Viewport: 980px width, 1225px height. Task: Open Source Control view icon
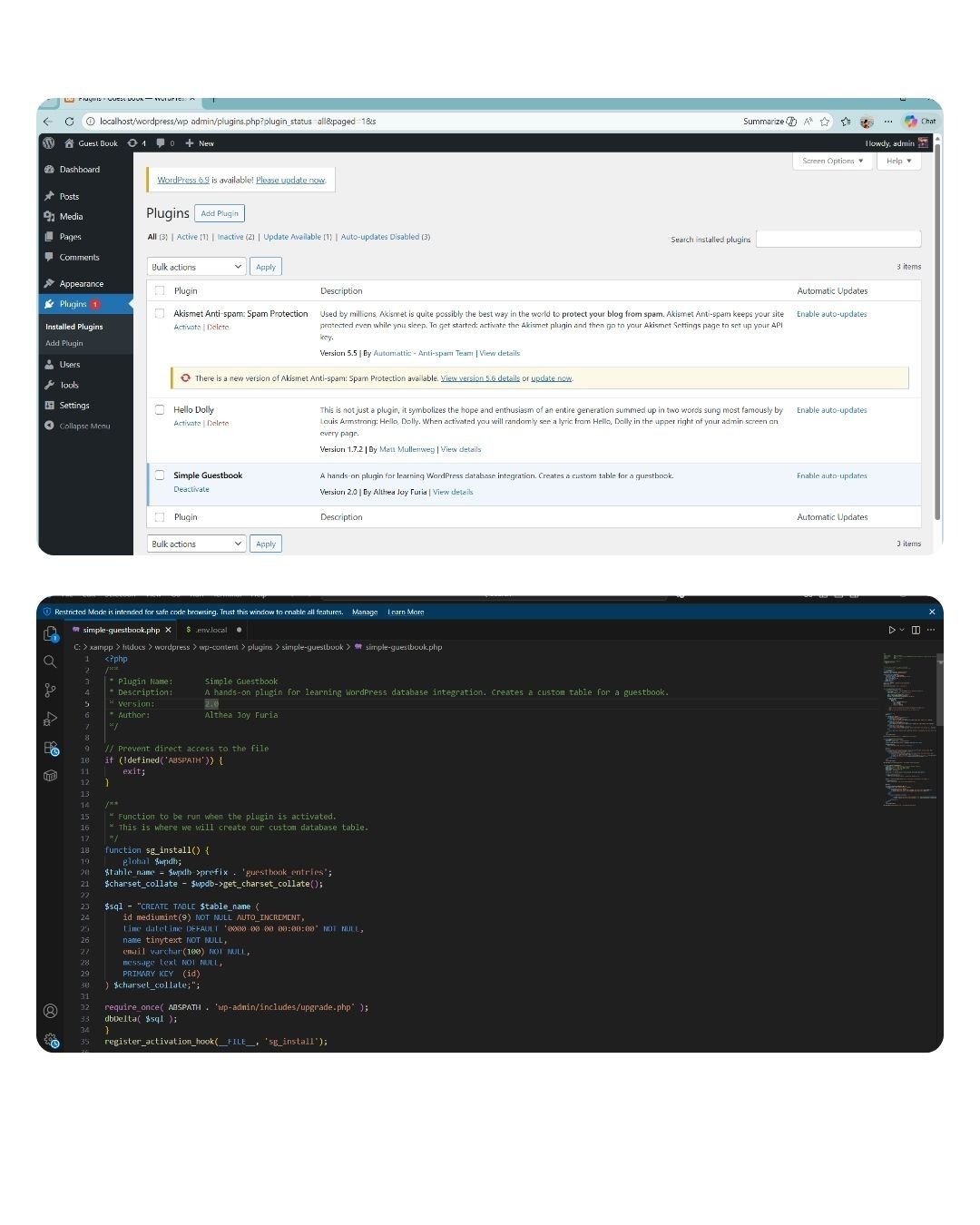coord(51,691)
